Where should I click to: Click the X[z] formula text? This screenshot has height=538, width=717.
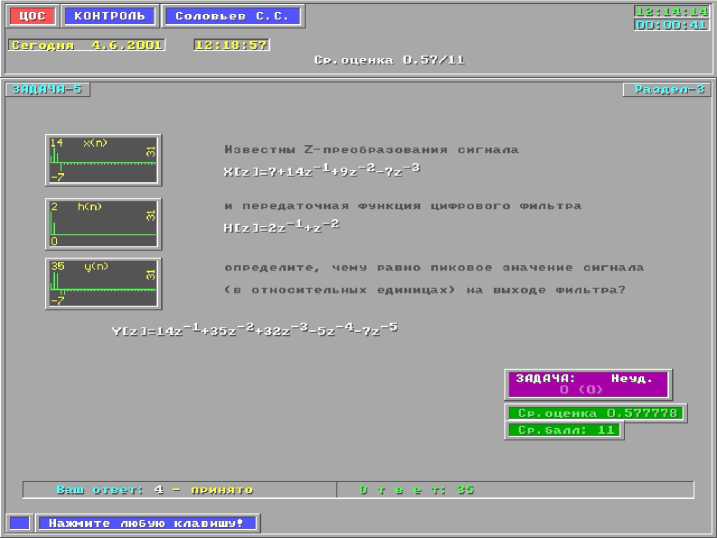coord(321,170)
